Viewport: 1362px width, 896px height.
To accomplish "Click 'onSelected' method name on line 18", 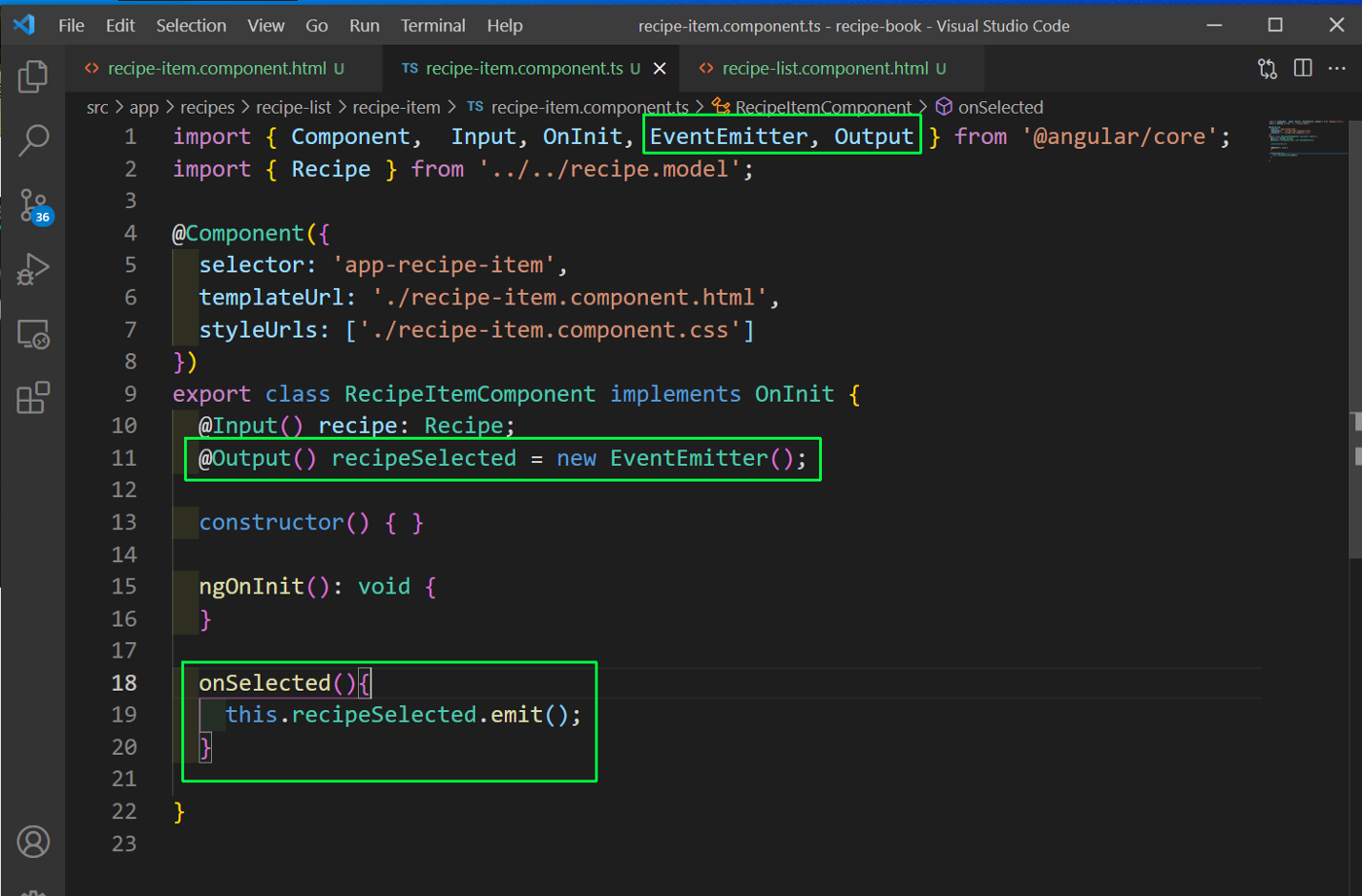I will tap(265, 683).
